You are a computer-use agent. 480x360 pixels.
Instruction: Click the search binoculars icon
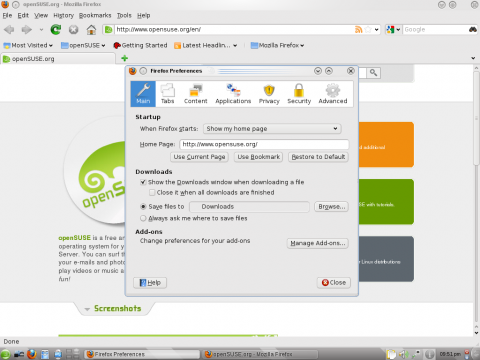pos(473,30)
